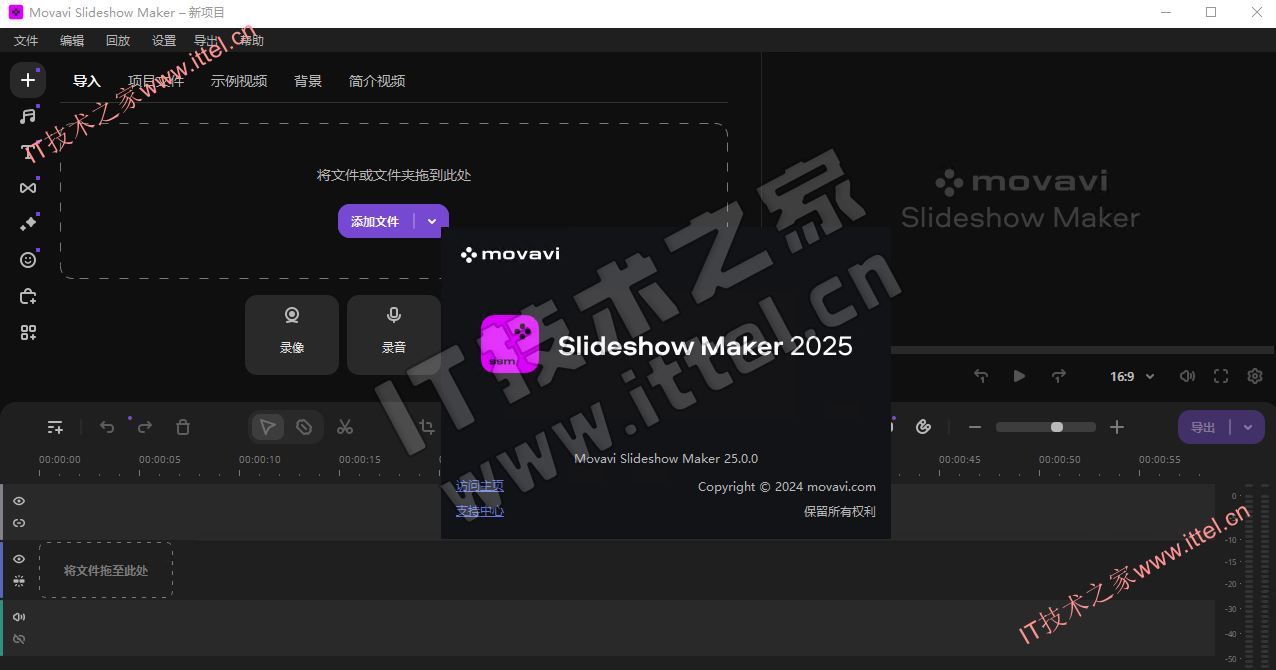Open the 设置 (Settings) menu

[164, 41]
